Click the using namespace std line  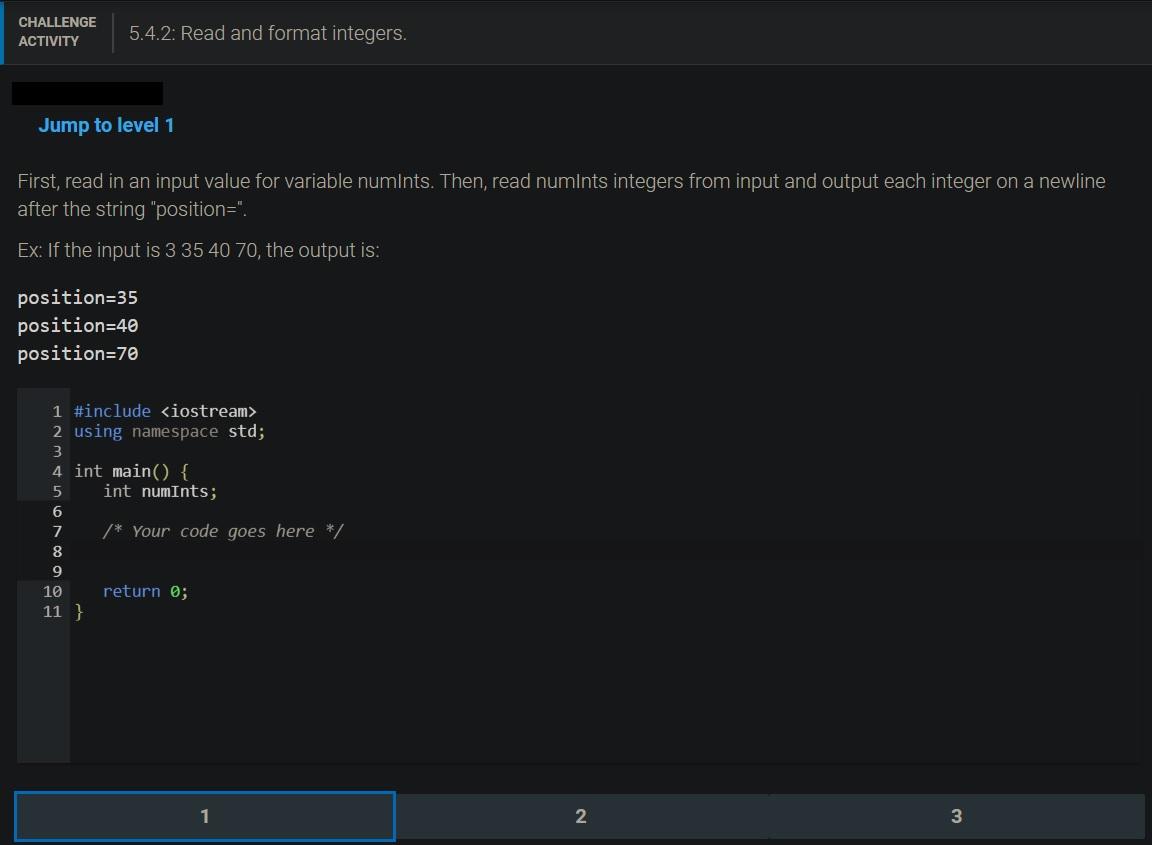click(x=168, y=431)
